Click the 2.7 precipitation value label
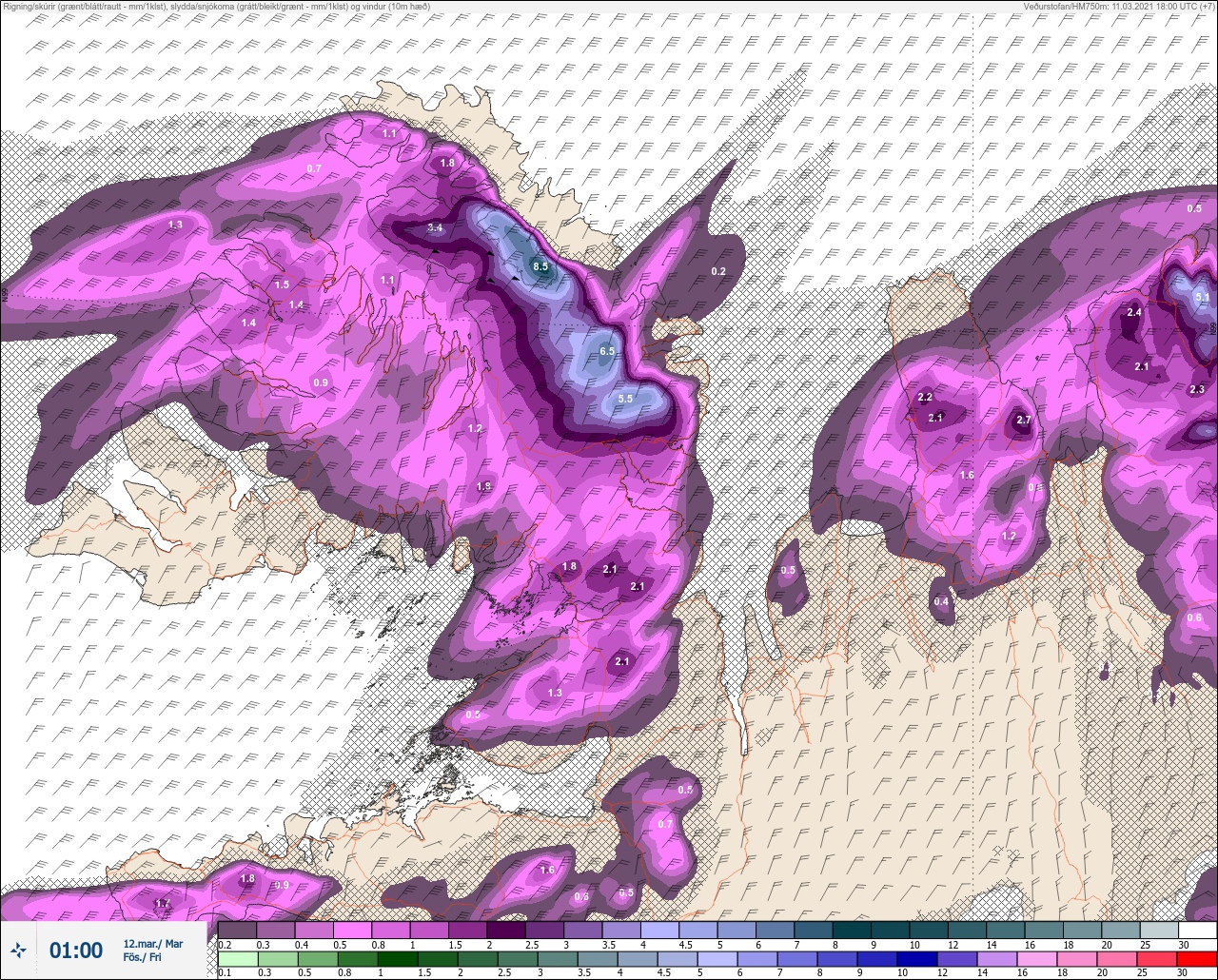Screen dimensions: 1218x980 coord(1024,420)
